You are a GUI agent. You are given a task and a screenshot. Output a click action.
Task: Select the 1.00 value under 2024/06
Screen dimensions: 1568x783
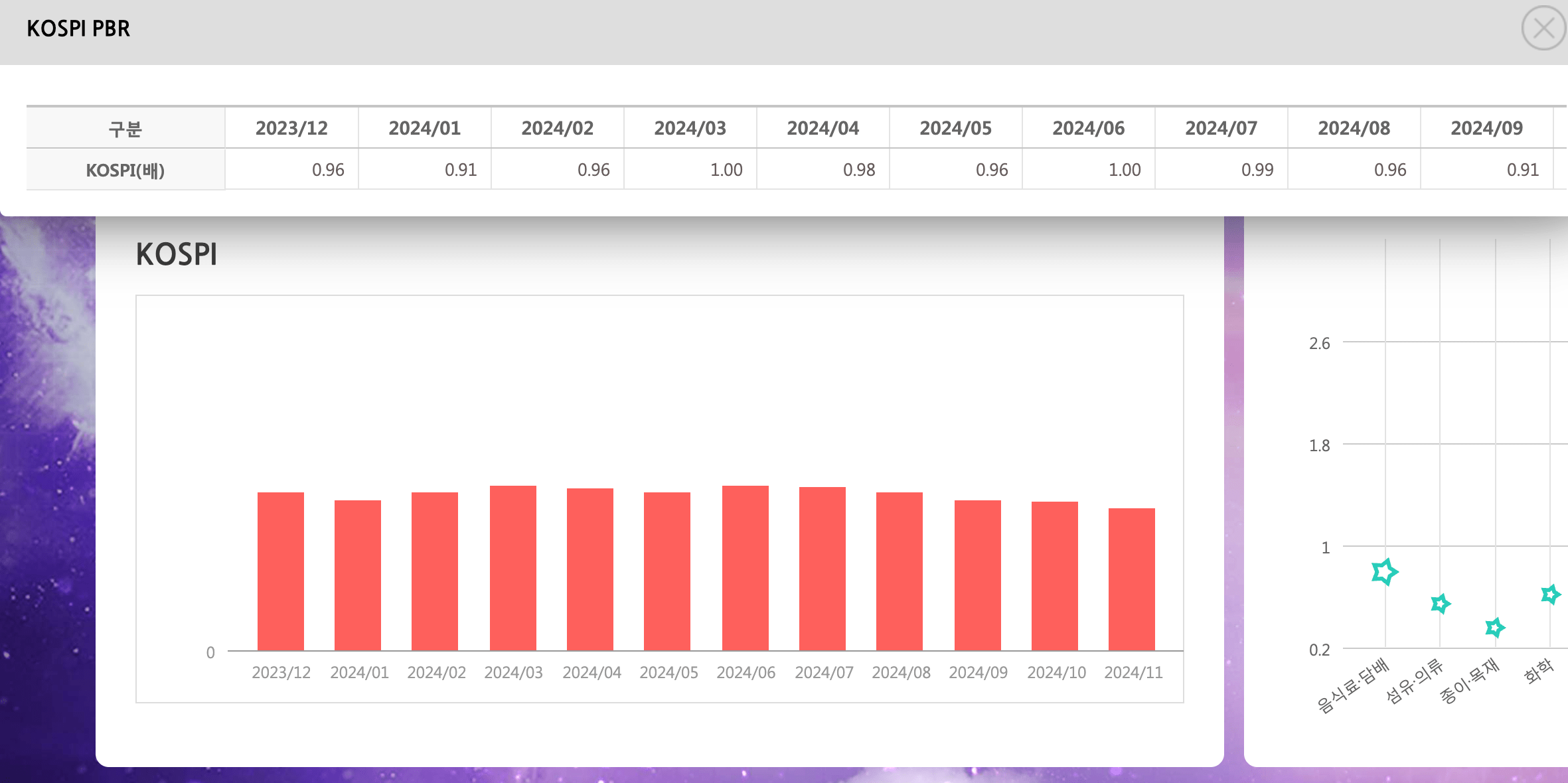pos(1125,170)
